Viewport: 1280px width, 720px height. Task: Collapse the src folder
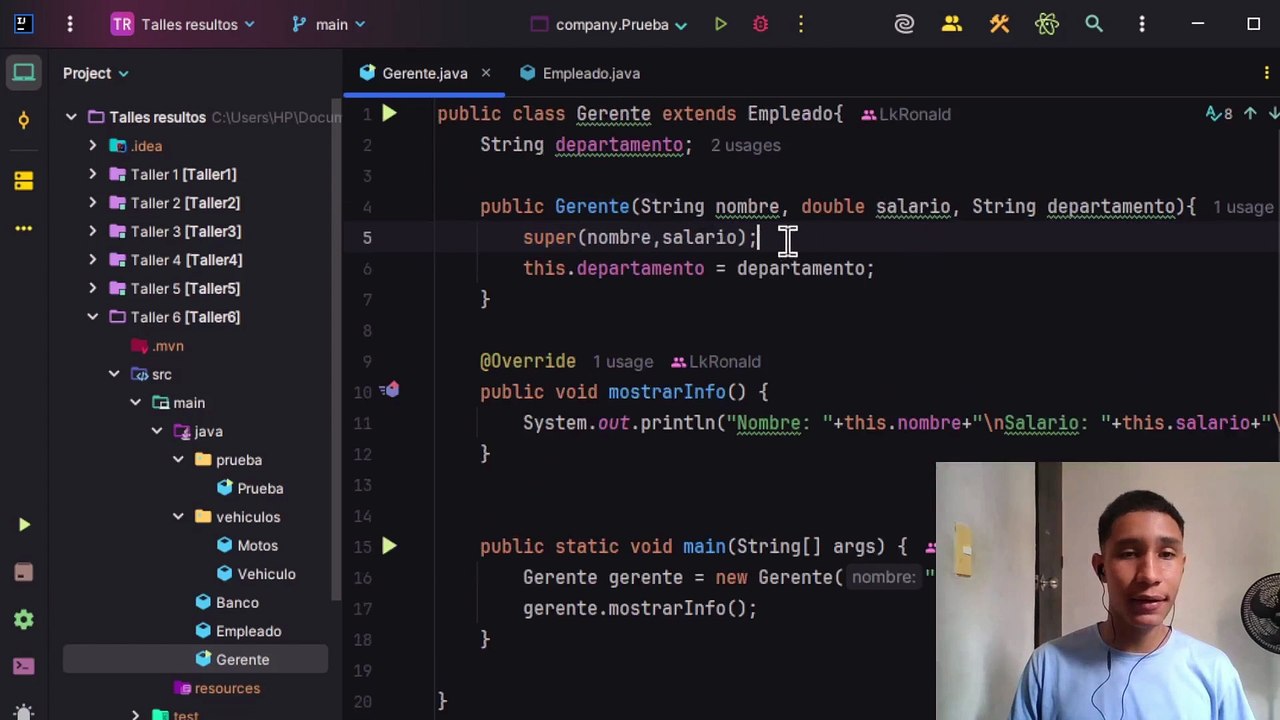114,374
